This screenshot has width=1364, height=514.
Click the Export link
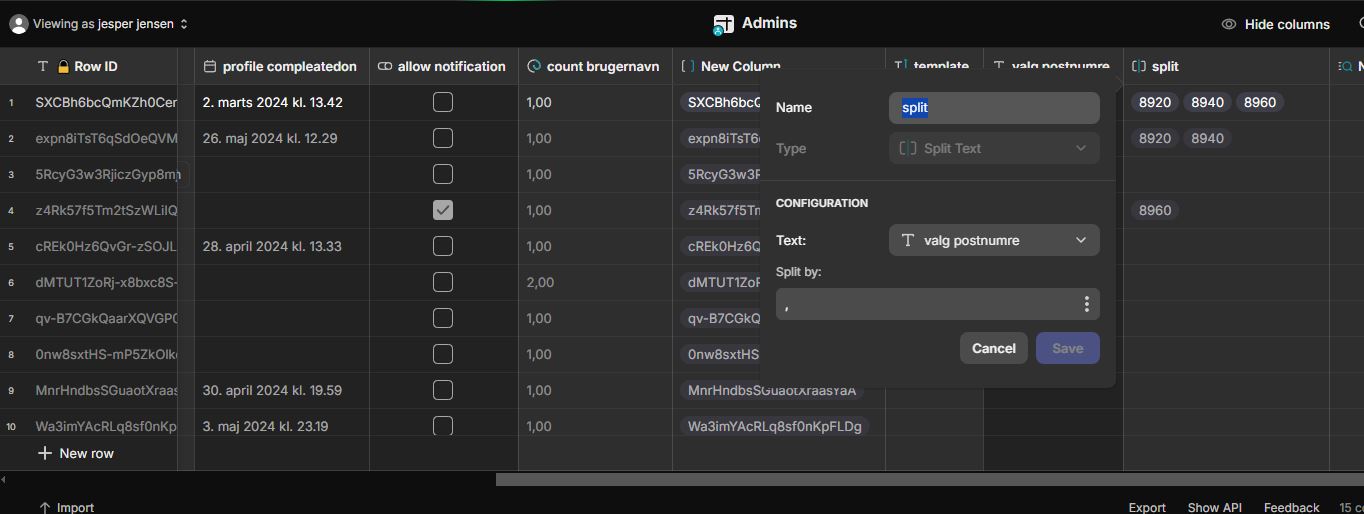coord(1147,508)
